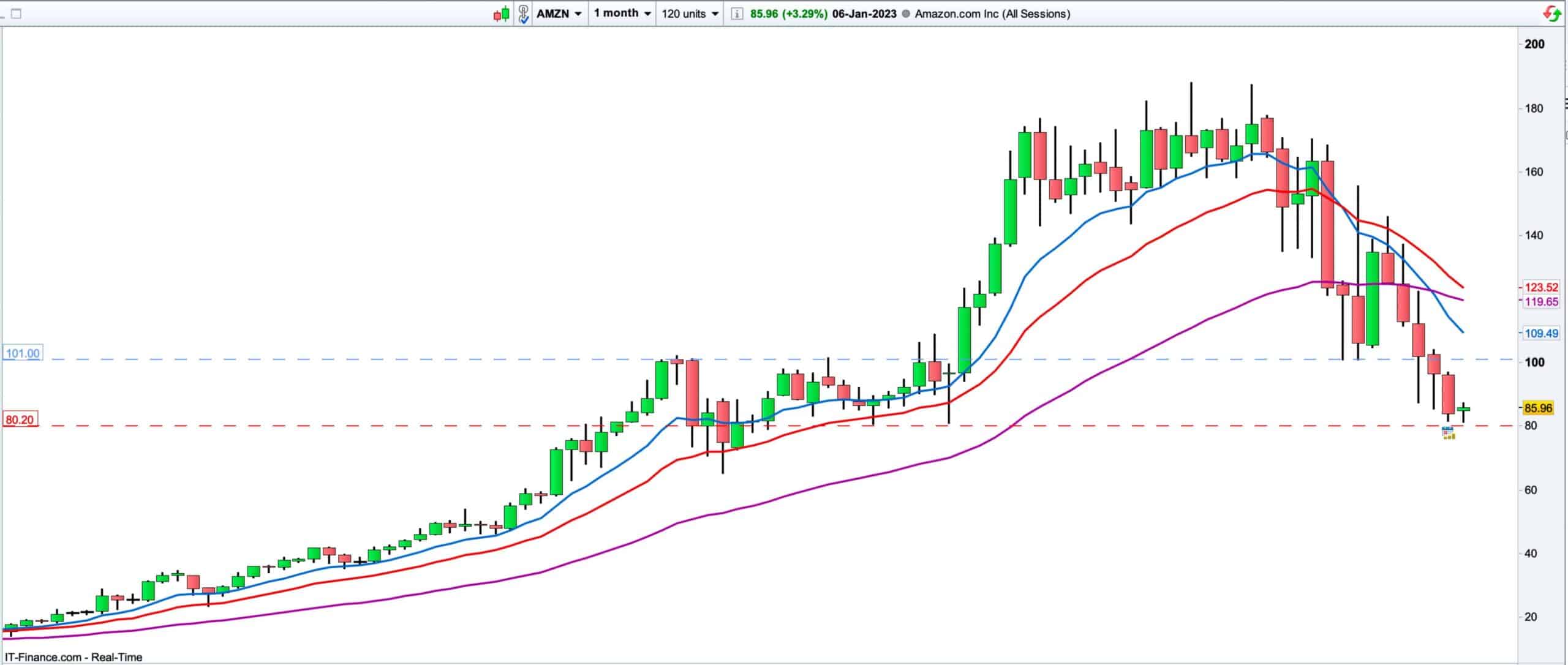
Task: Click the Amazon.com Inc title text
Action: [992, 13]
